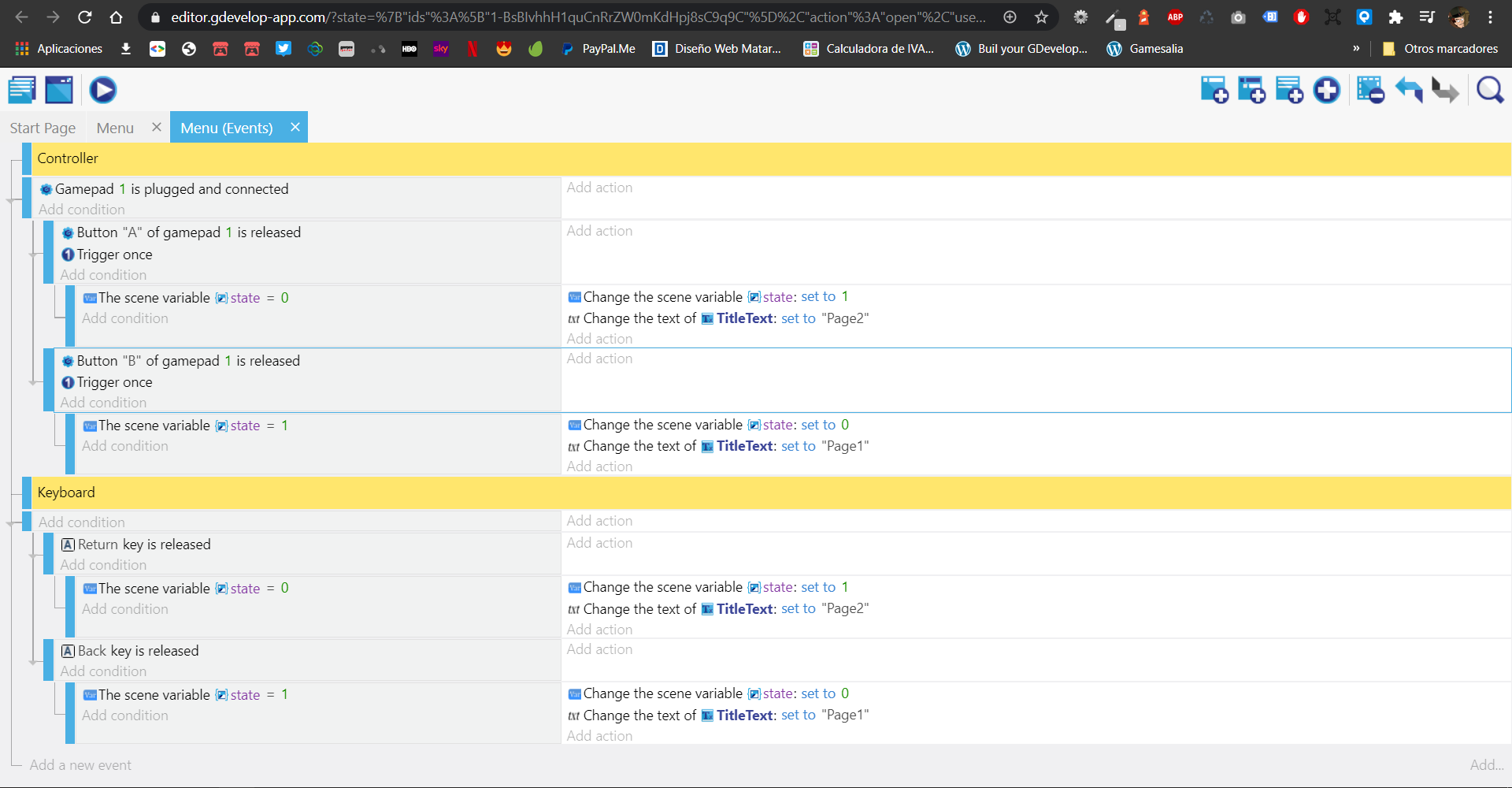Add condition under Back key is released

(x=103, y=671)
